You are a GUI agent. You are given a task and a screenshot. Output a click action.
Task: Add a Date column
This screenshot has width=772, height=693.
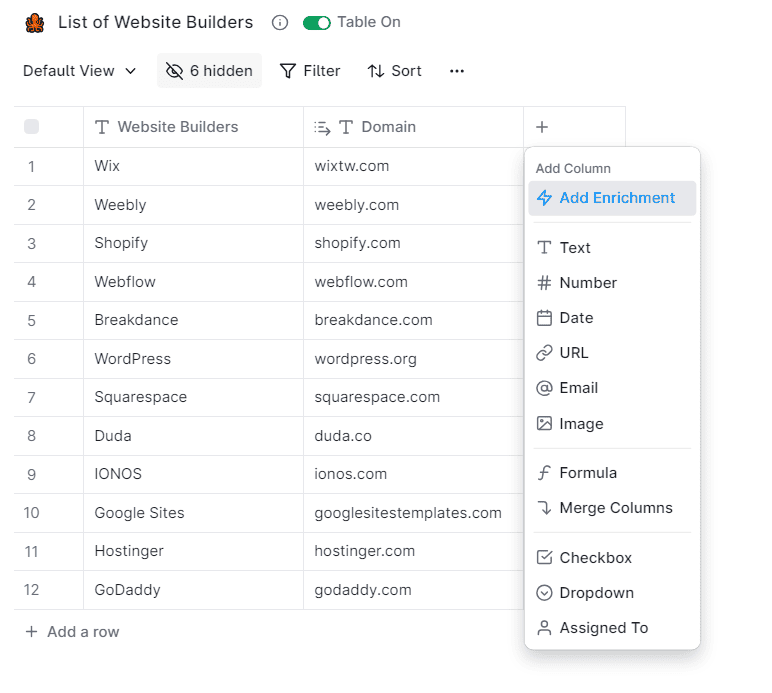612,318
